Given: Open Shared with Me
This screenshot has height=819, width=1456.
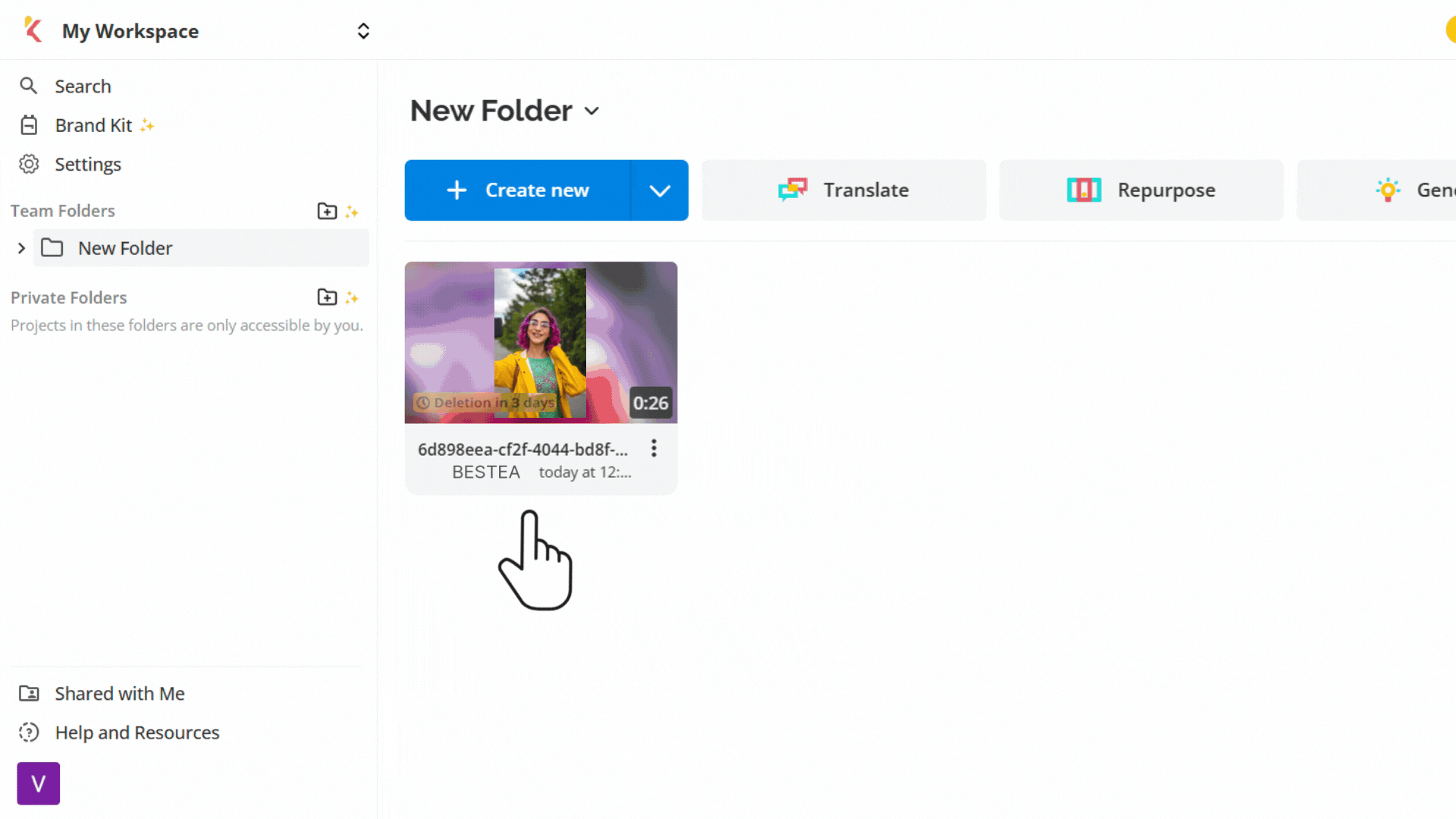Looking at the screenshot, I should pos(119,694).
